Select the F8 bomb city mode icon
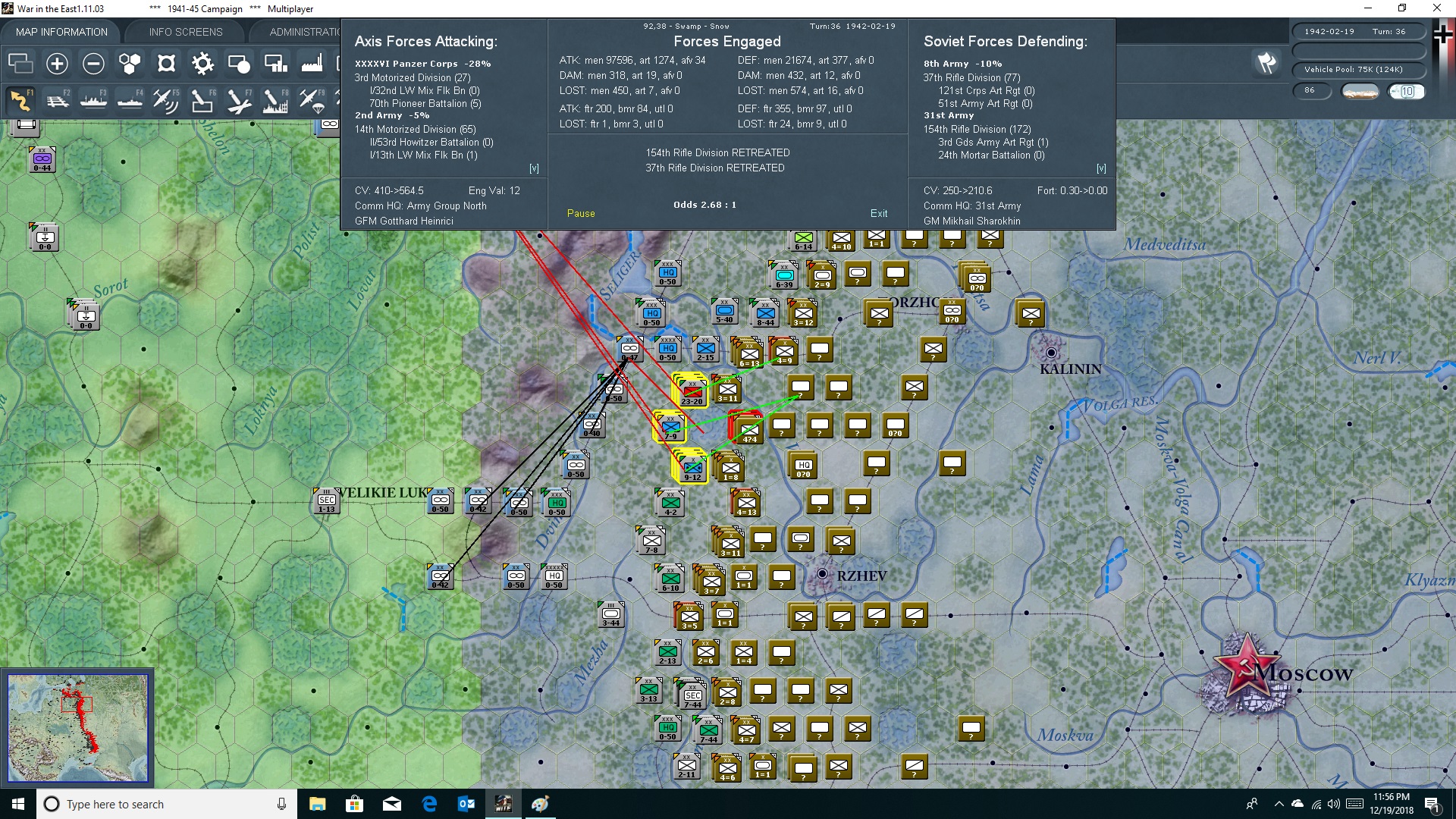1456x819 pixels. (x=275, y=101)
